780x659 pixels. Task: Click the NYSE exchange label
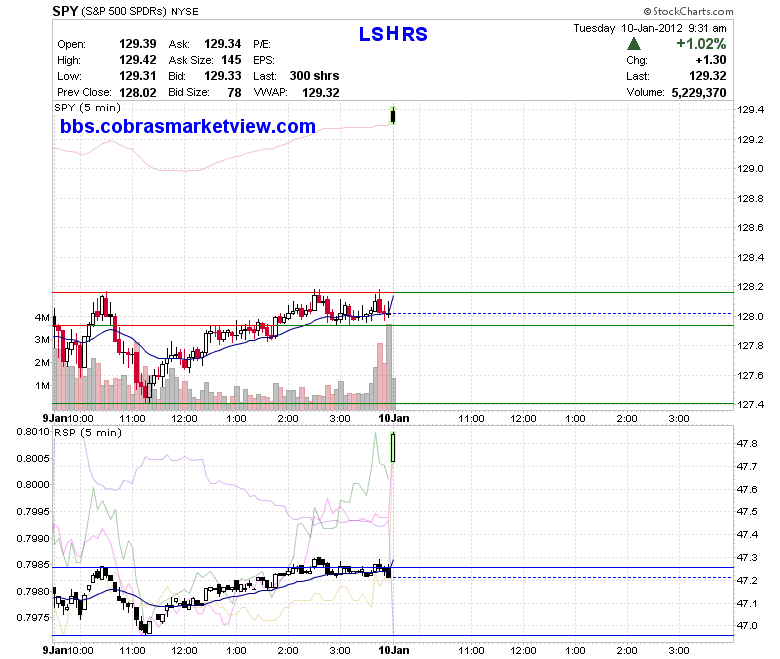coord(185,11)
